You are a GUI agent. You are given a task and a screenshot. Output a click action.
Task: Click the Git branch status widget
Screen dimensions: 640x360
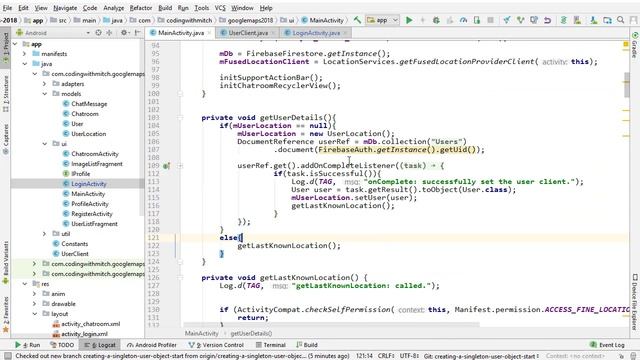[482, 356]
